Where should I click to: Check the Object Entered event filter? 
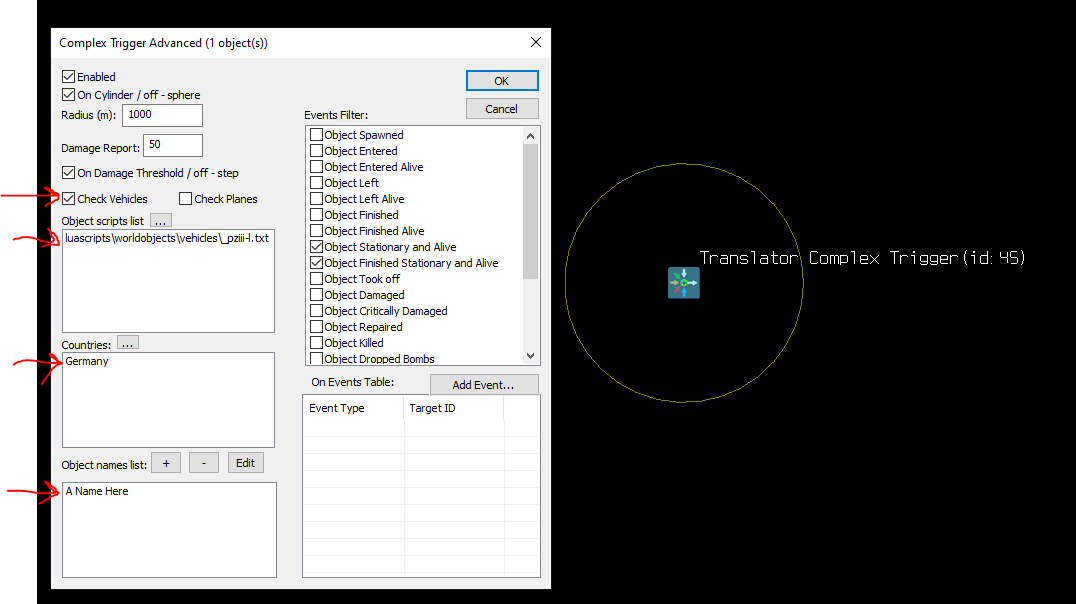pyautogui.click(x=316, y=150)
